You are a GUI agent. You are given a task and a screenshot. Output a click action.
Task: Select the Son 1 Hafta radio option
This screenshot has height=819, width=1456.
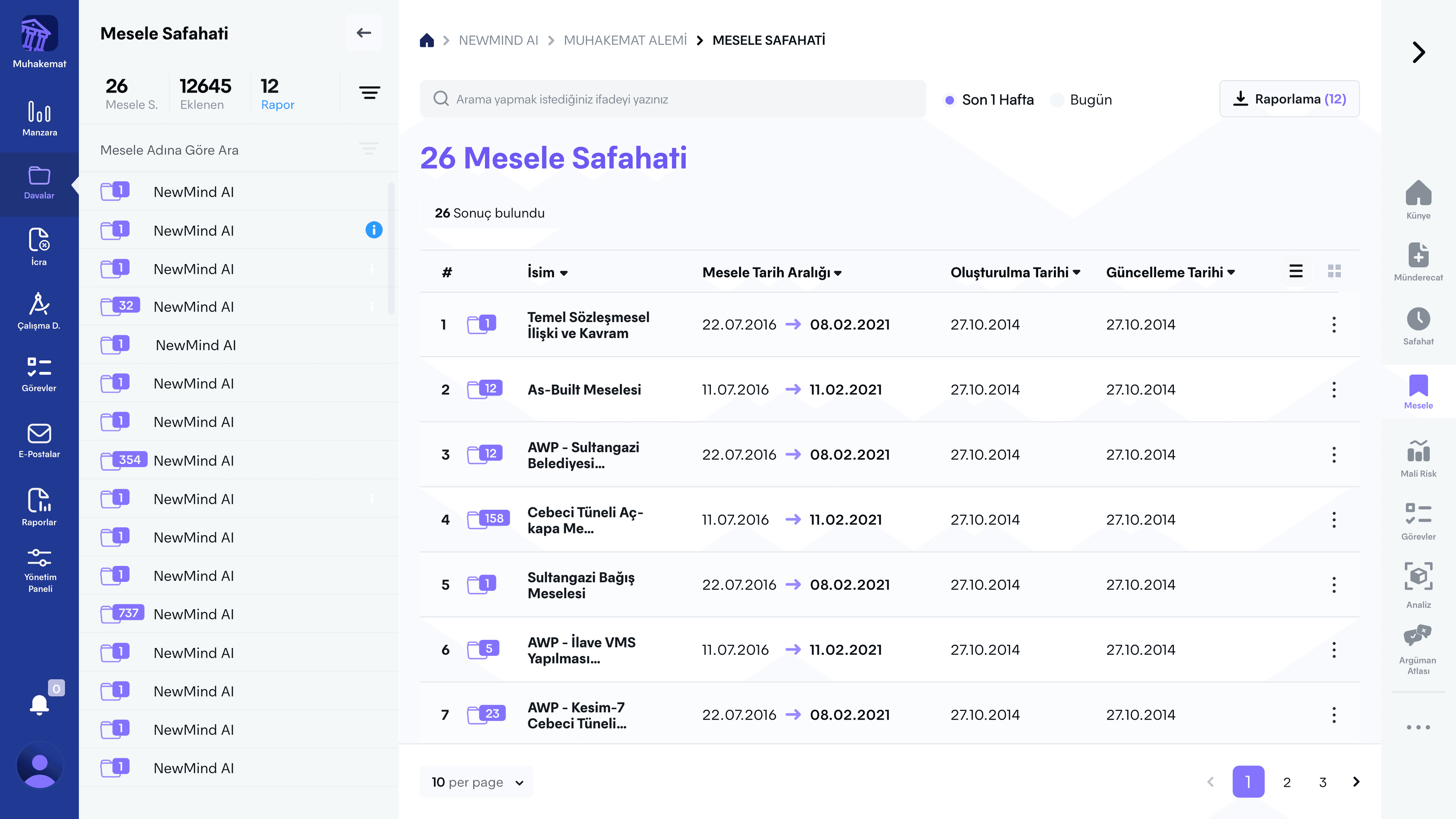(x=949, y=100)
